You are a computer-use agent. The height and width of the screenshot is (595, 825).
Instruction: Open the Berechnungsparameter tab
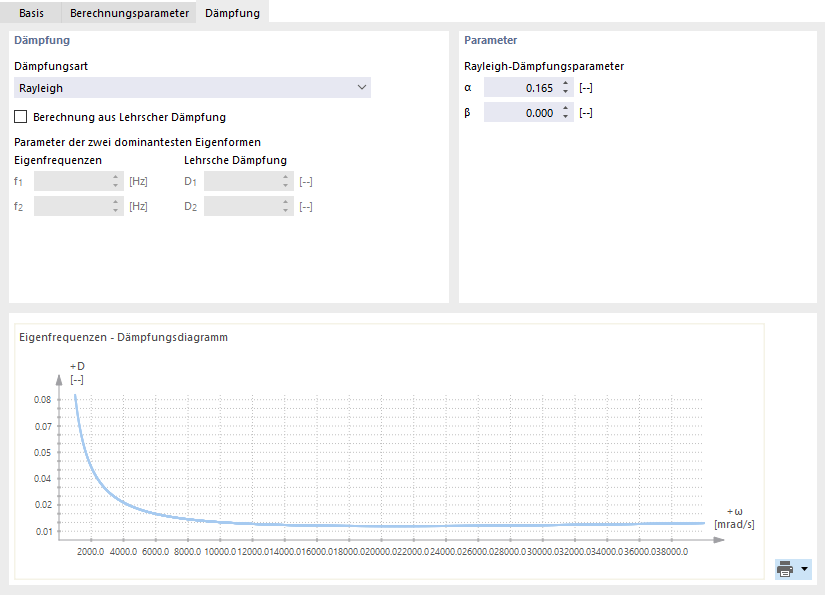129,13
